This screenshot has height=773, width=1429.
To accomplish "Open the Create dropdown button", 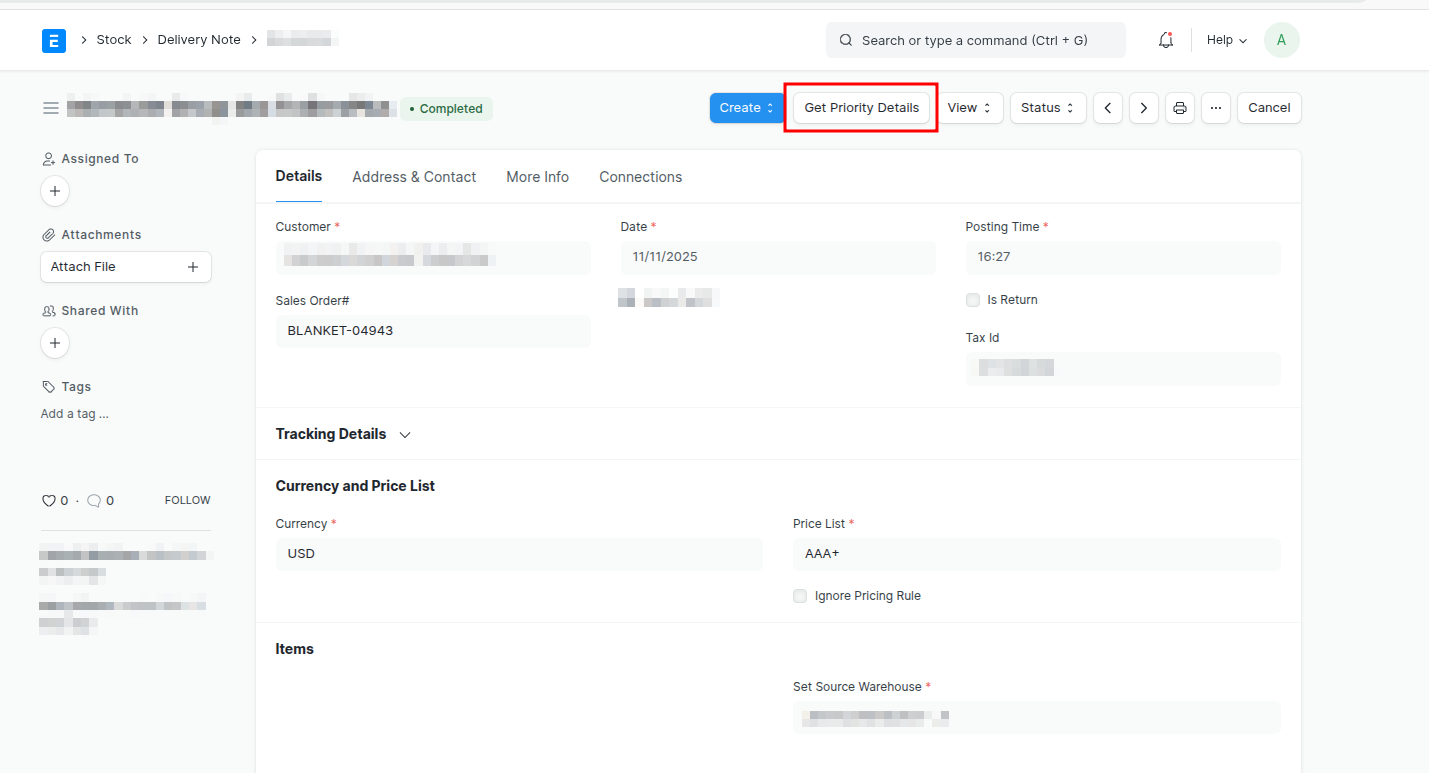I will point(746,108).
